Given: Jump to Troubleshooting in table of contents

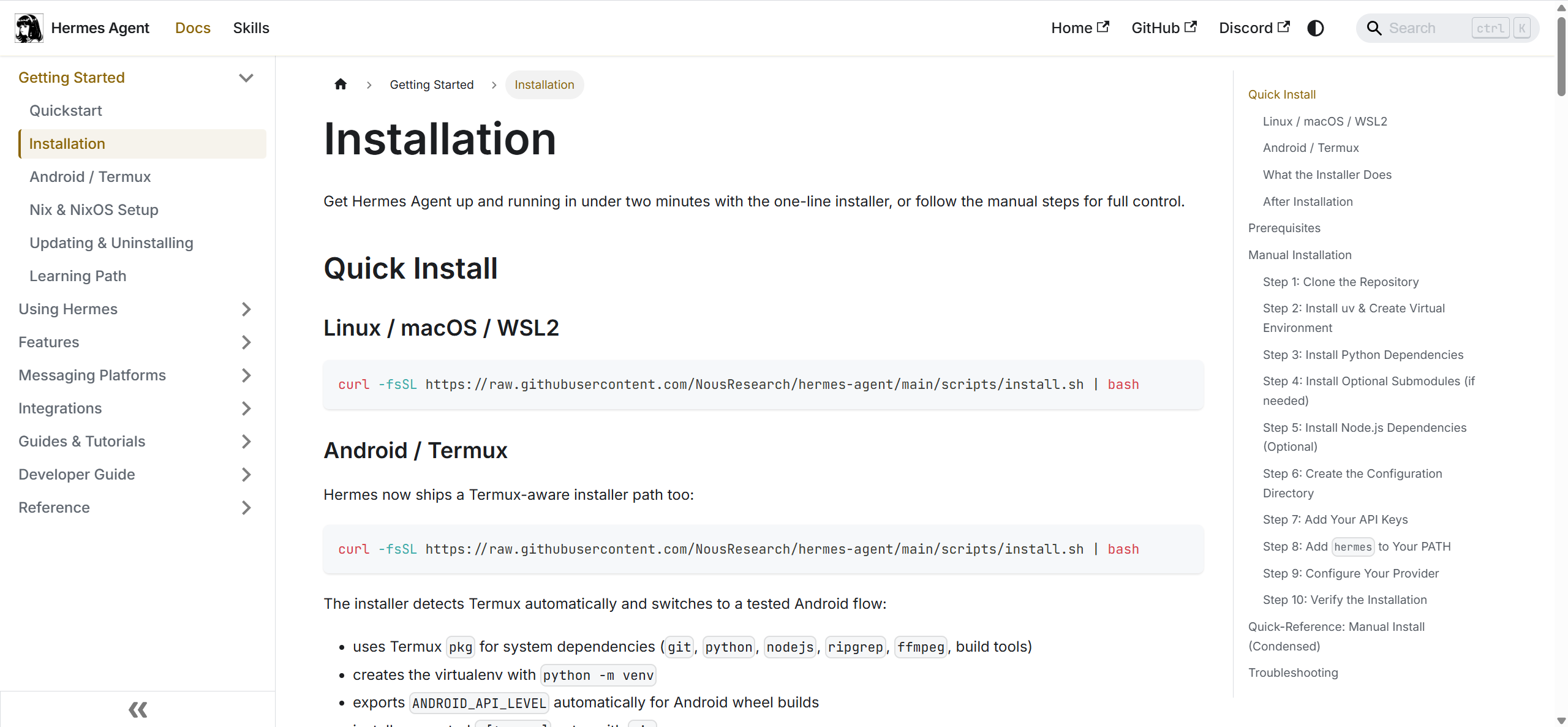Looking at the screenshot, I should pos(1293,672).
